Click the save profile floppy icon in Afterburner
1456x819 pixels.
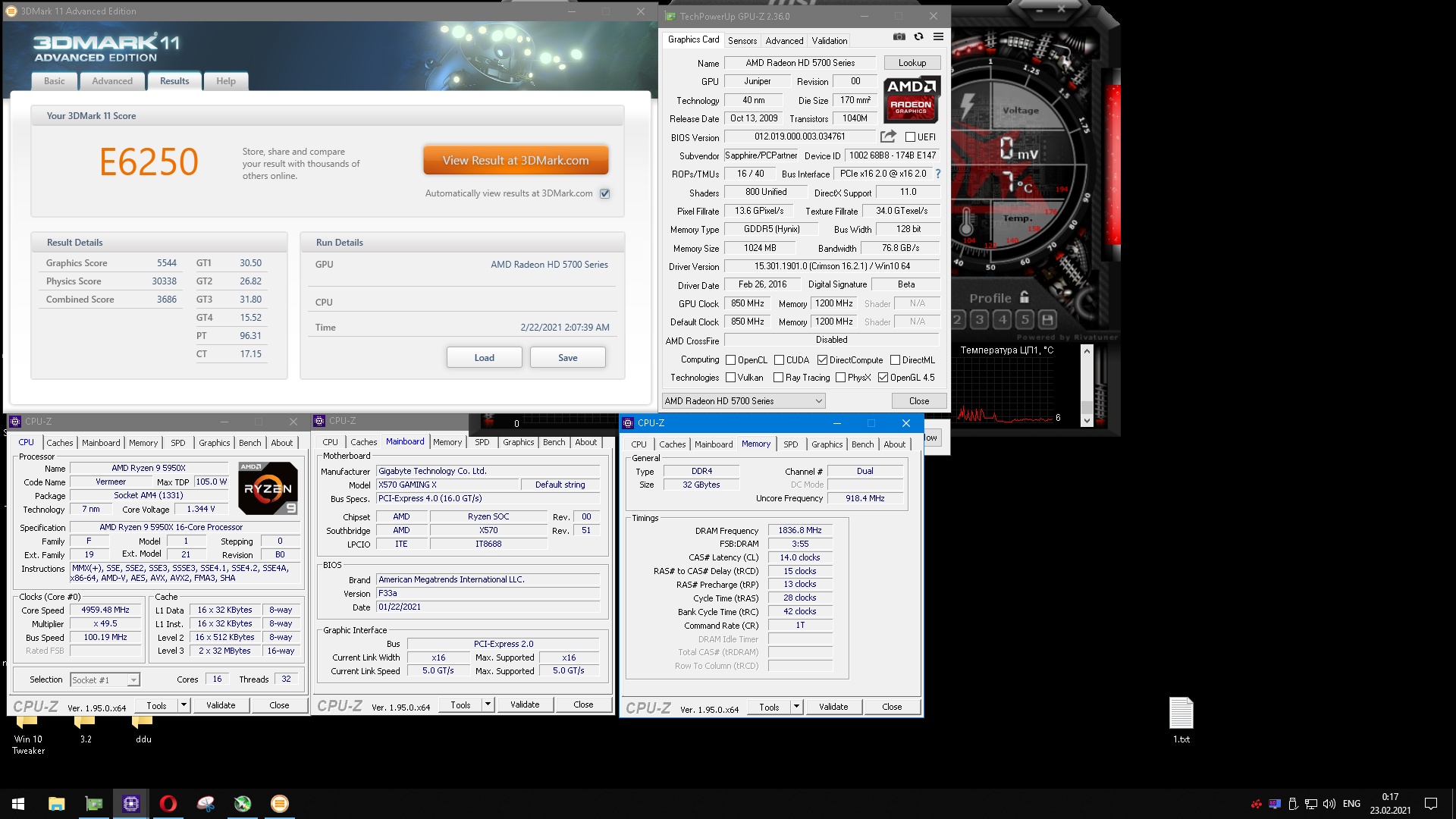(x=1047, y=319)
